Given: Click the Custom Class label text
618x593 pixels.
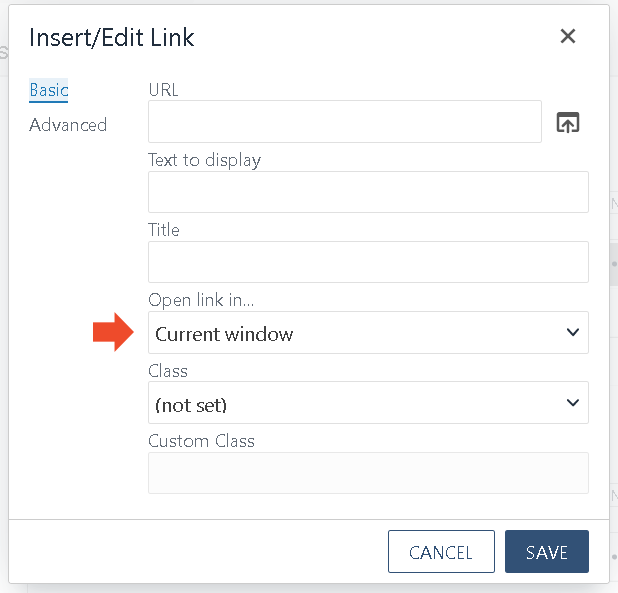Looking at the screenshot, I should (201, 441).
